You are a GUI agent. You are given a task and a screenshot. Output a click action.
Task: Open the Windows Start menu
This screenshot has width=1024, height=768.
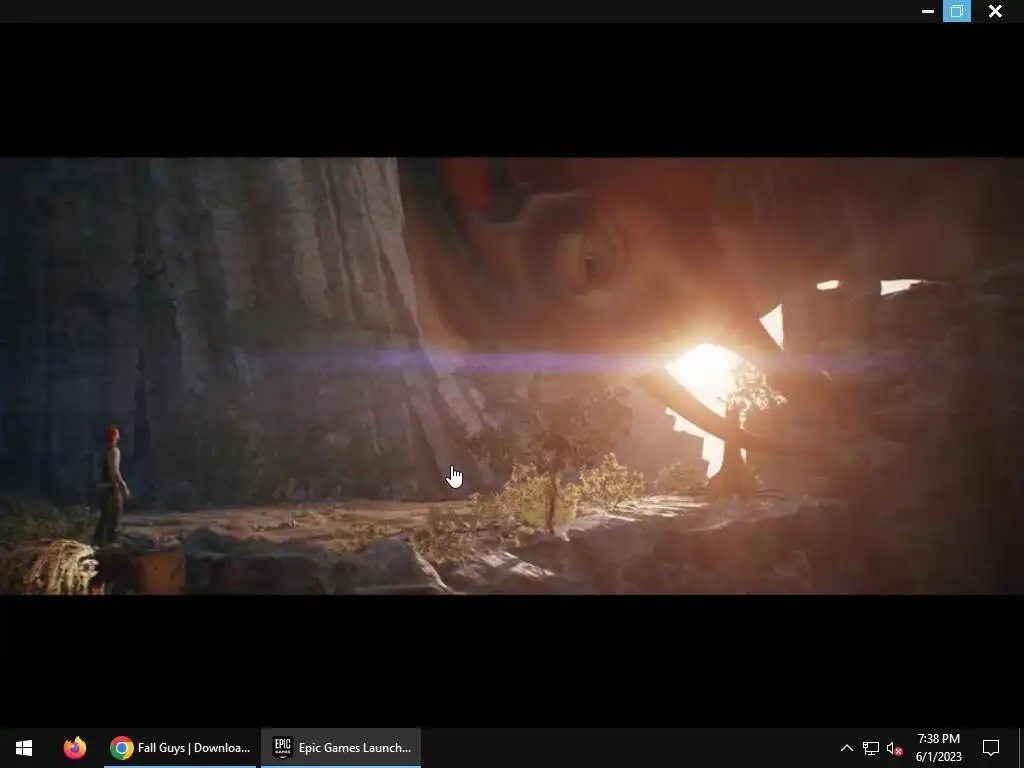click(x=24, y=748)
